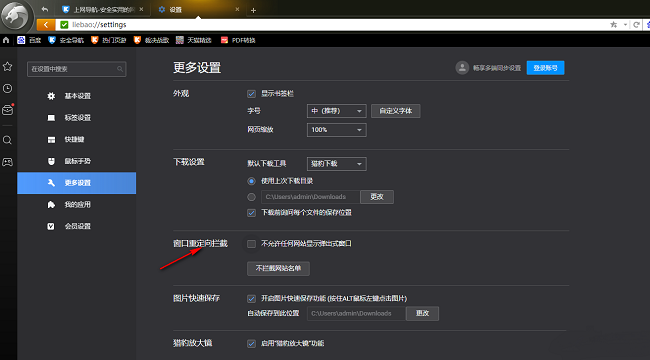Click the refresh icon in address bar

[636, 25]
